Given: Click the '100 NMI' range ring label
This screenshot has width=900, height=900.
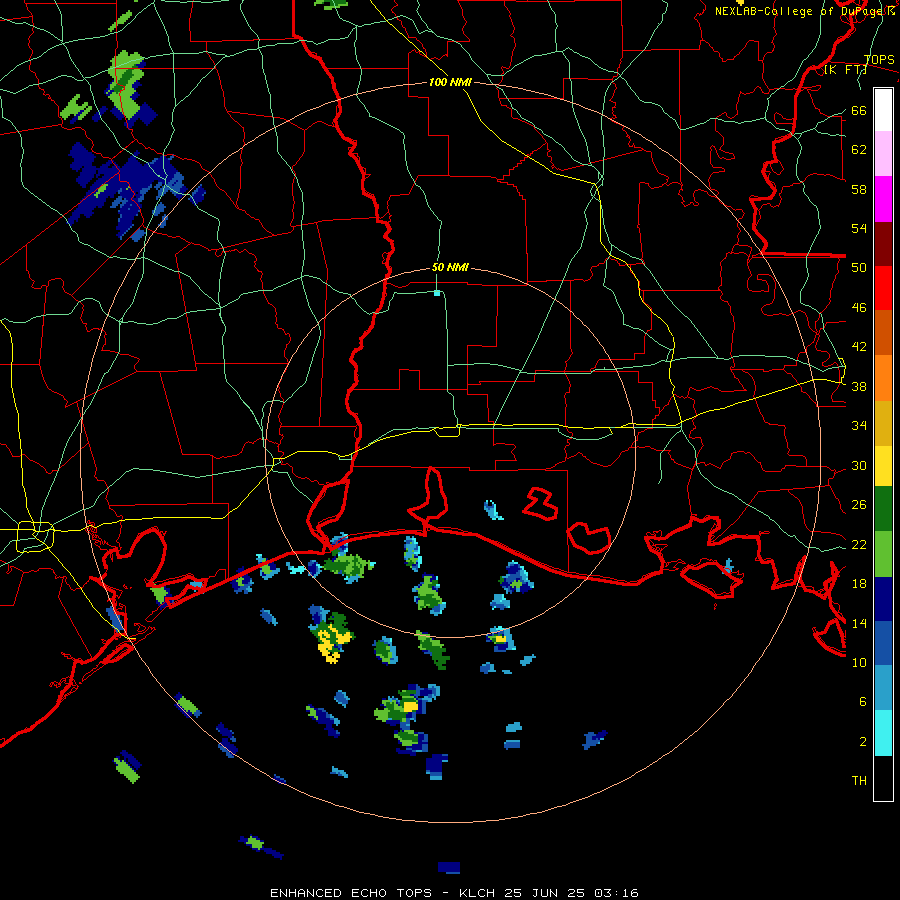Looking at the screenshot, I should click(450, 83).
